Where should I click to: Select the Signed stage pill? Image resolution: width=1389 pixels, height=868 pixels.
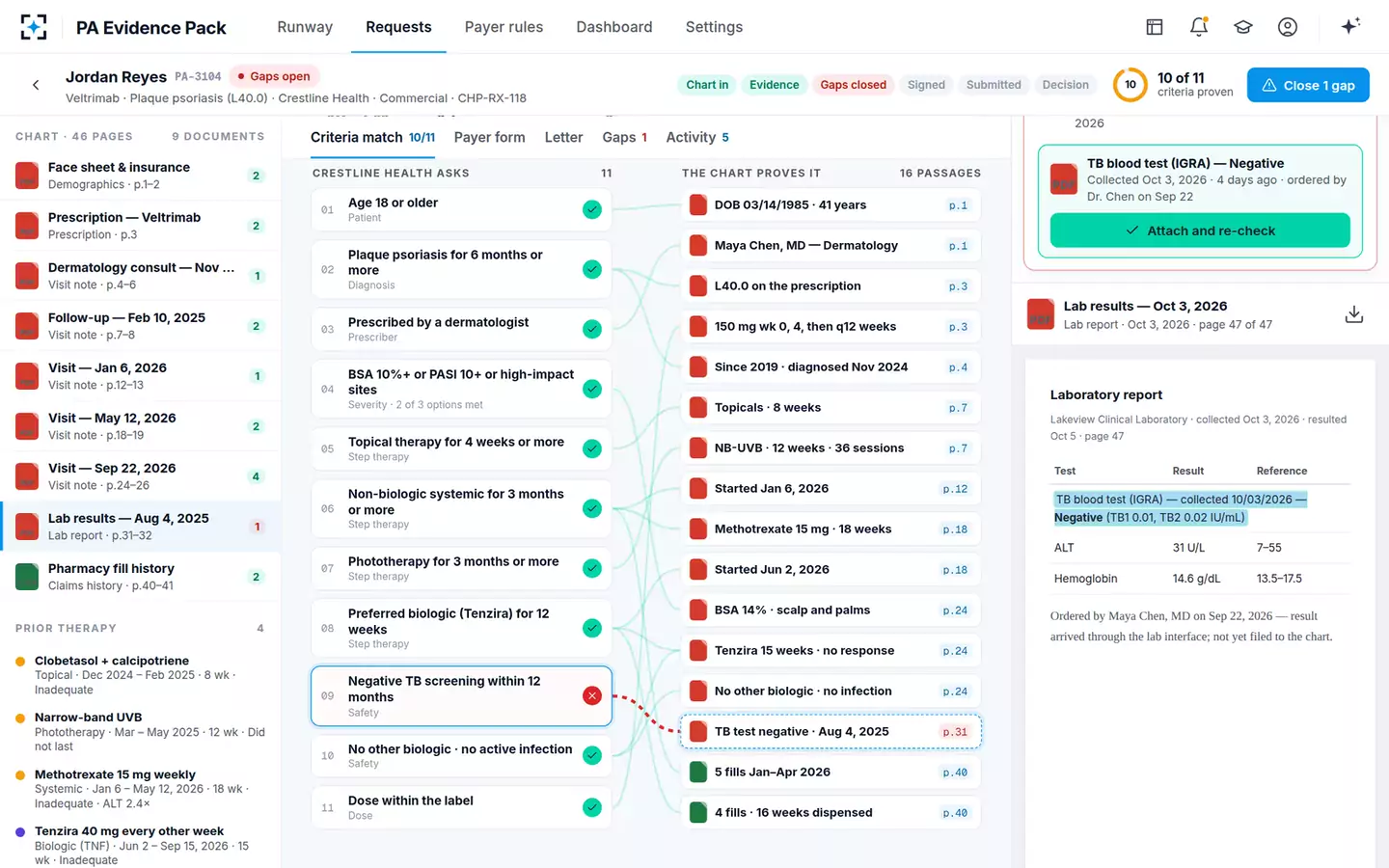(x=926, y=85)
